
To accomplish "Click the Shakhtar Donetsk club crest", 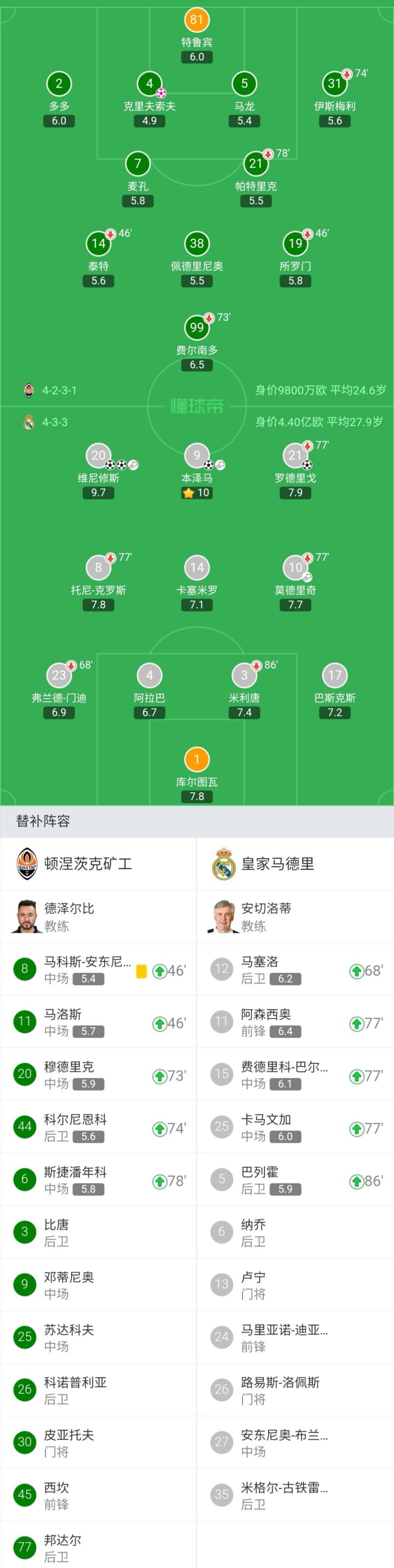I will pos(27,864).
